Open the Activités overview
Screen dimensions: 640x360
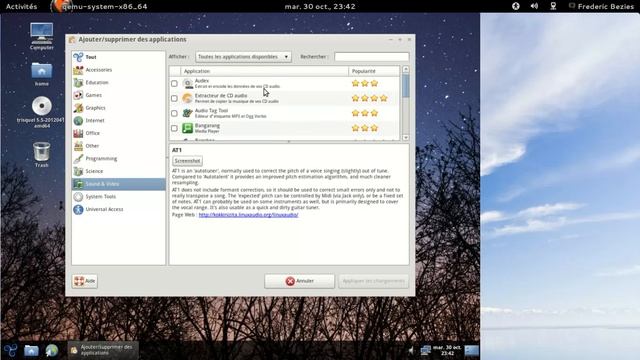click(x=21, y=6)
